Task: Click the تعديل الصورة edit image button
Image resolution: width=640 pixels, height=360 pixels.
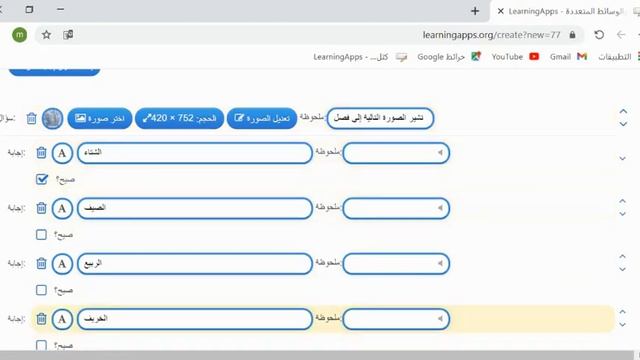Action: pyautogui.click(x=262, y=118)
